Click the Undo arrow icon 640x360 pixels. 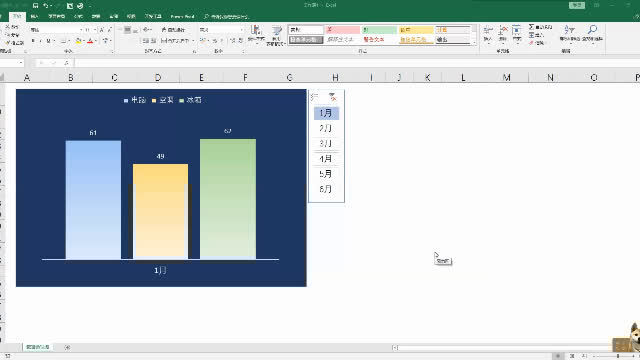point(46,6)
